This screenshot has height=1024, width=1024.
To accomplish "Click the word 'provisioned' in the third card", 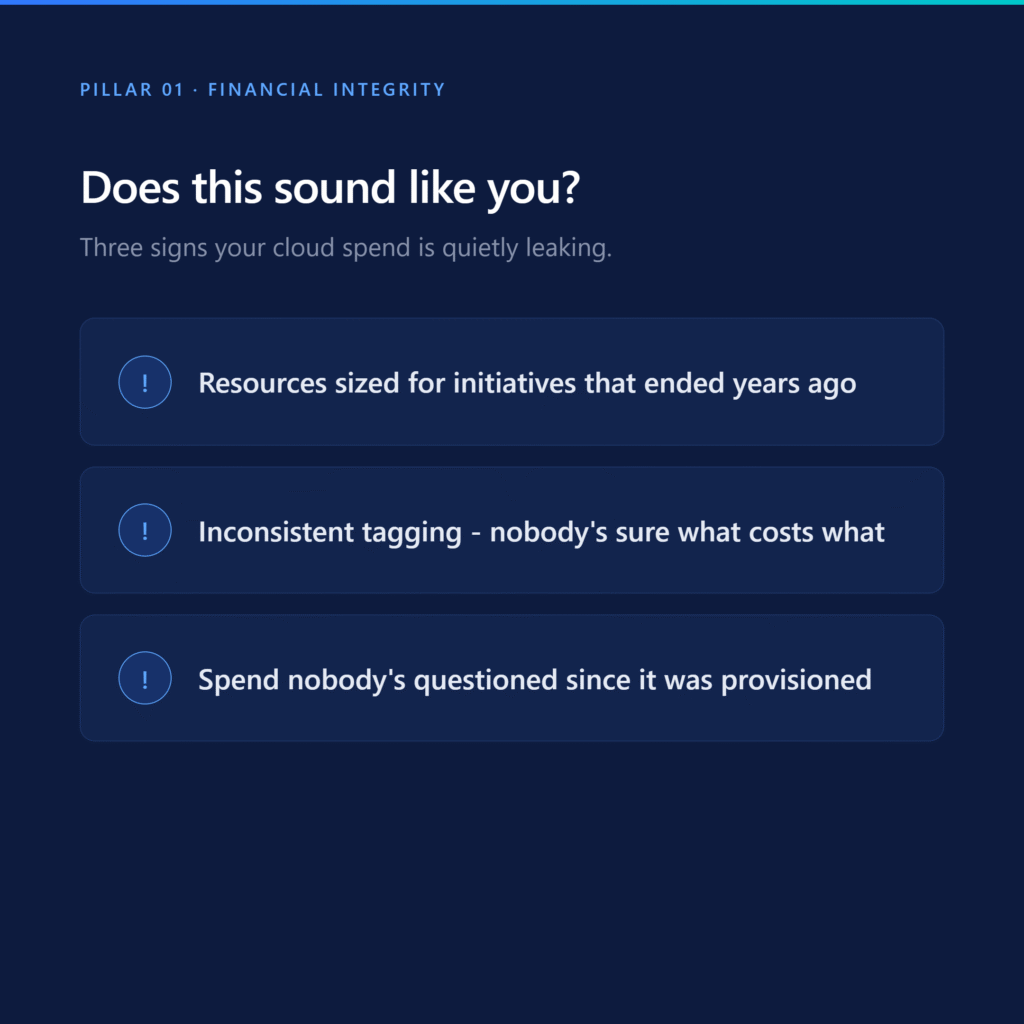I will click(x=796, y=680).
